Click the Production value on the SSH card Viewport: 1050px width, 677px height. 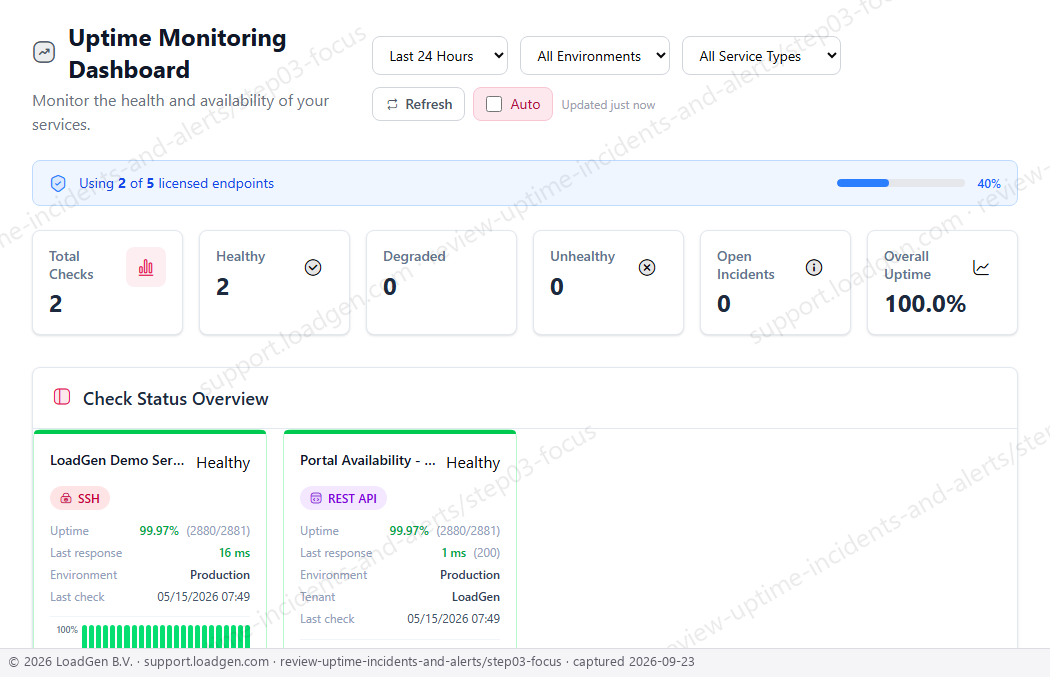tap(220, 575)
